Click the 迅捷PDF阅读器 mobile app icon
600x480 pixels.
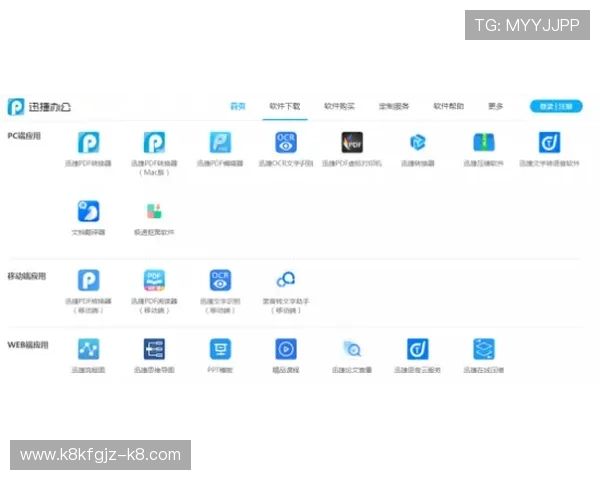154,280
